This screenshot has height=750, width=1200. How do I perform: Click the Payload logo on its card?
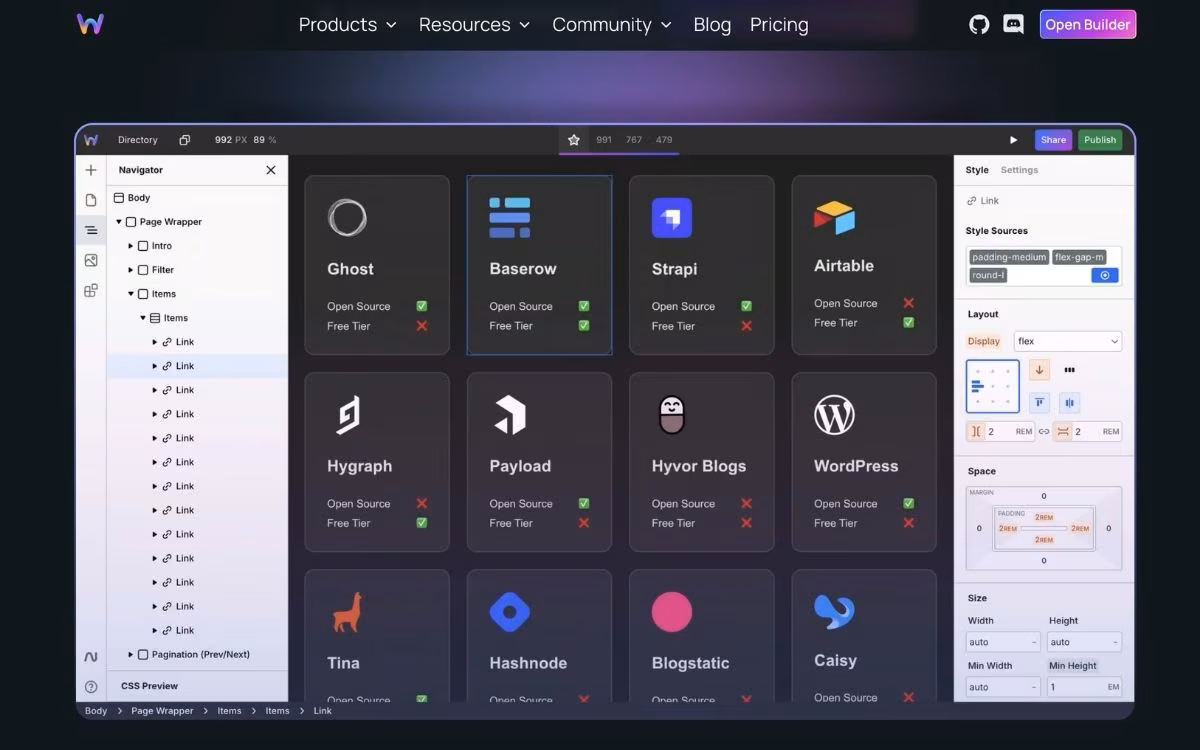tap(510, 415)
